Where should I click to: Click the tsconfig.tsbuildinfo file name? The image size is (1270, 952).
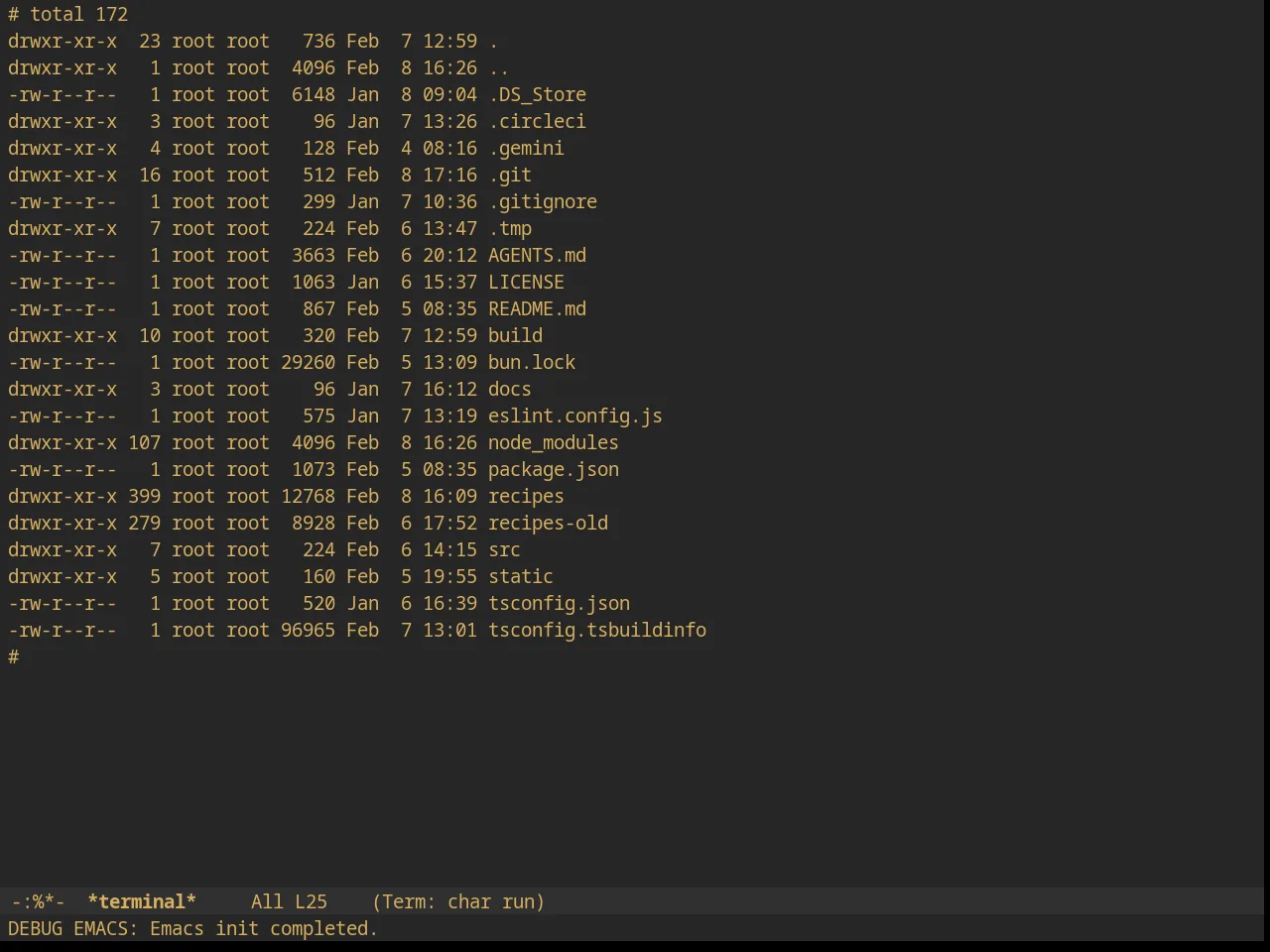[x=597, y=630]
